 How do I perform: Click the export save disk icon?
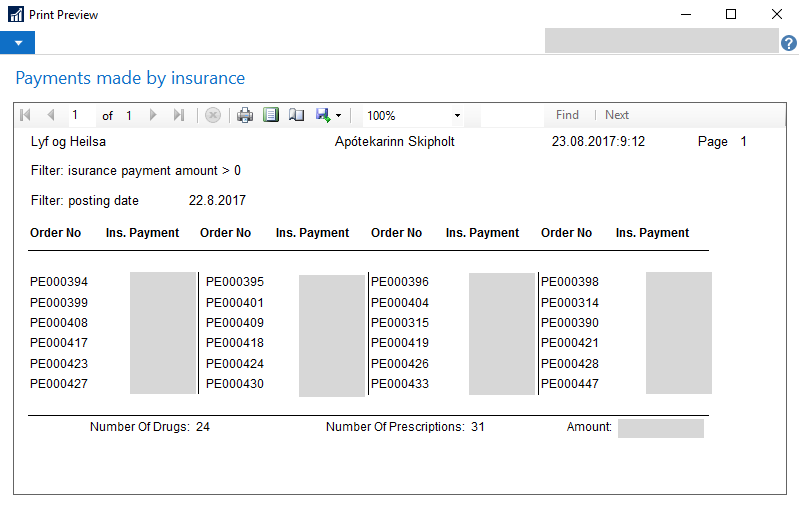323,115
